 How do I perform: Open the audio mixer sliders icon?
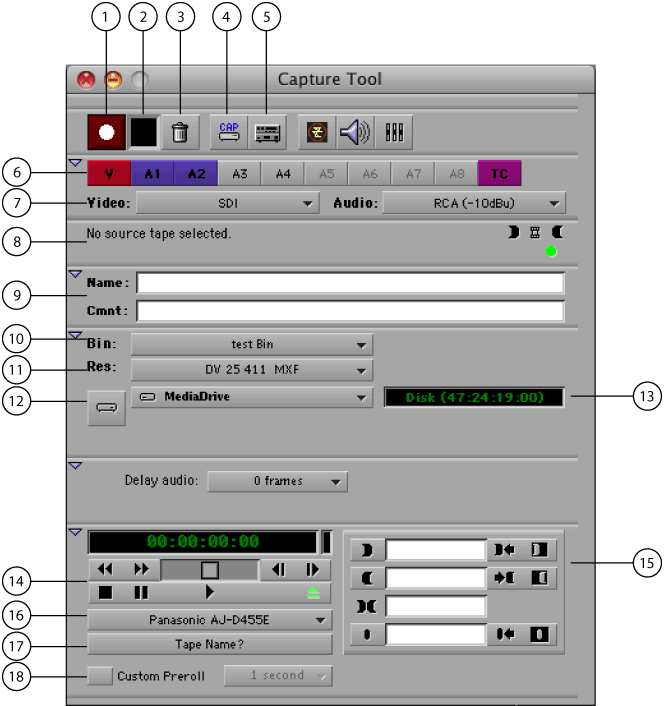393,131
